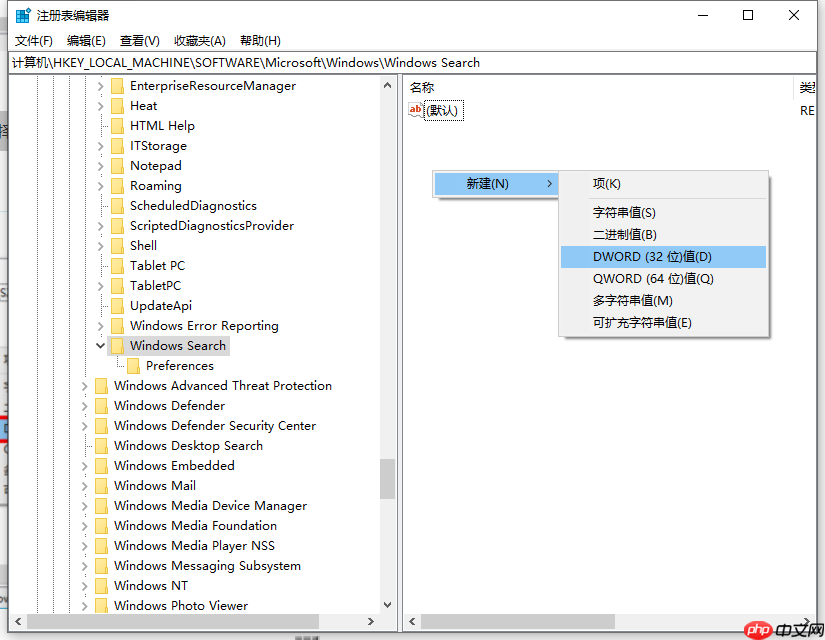Click values pane horizontal scrollbar thumb
825x640 pixels.
tap(518, 622)
